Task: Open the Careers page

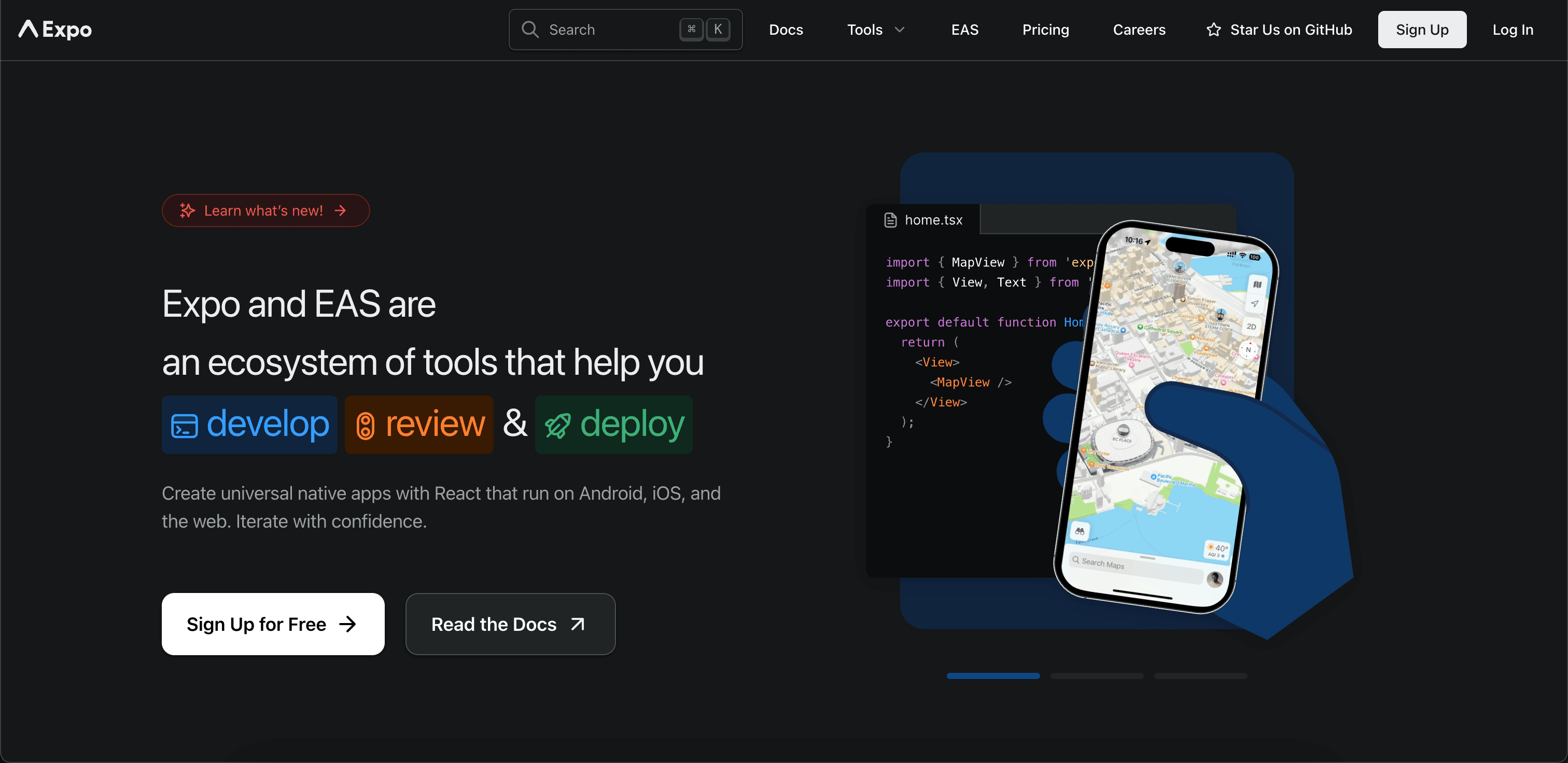Action: (1139, 29)
